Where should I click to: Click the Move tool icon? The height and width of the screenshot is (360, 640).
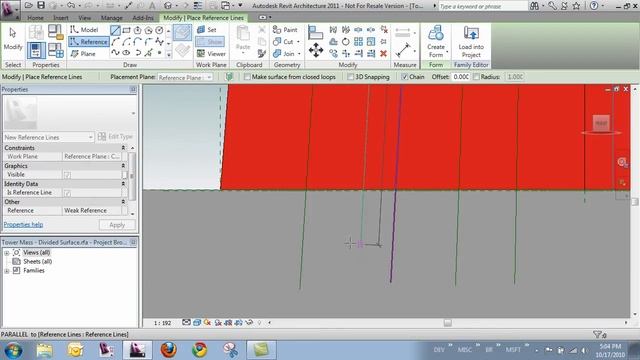click(316, 51)
